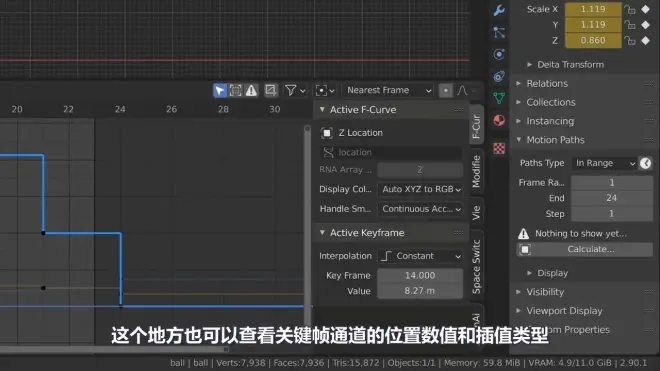Image resolution: width=660 pixels, height=371 pixels.
Task: Click the Value 8.27 m field
Action: (420, 291)
